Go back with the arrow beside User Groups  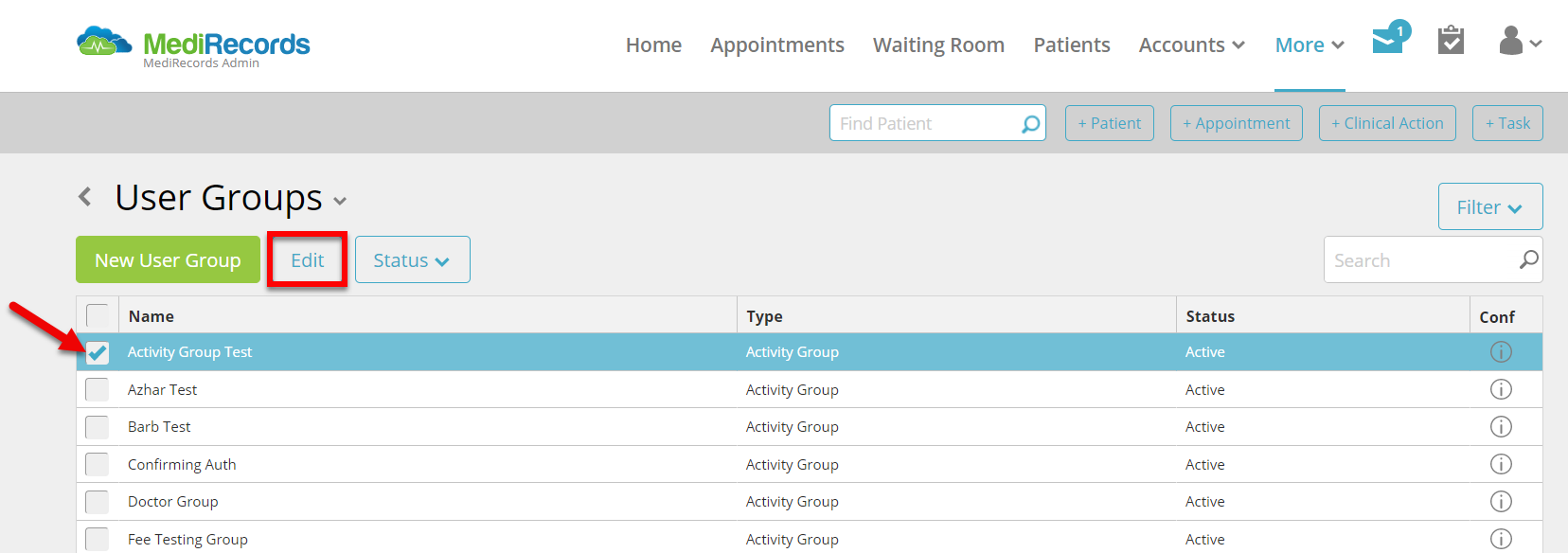[85, 197]
